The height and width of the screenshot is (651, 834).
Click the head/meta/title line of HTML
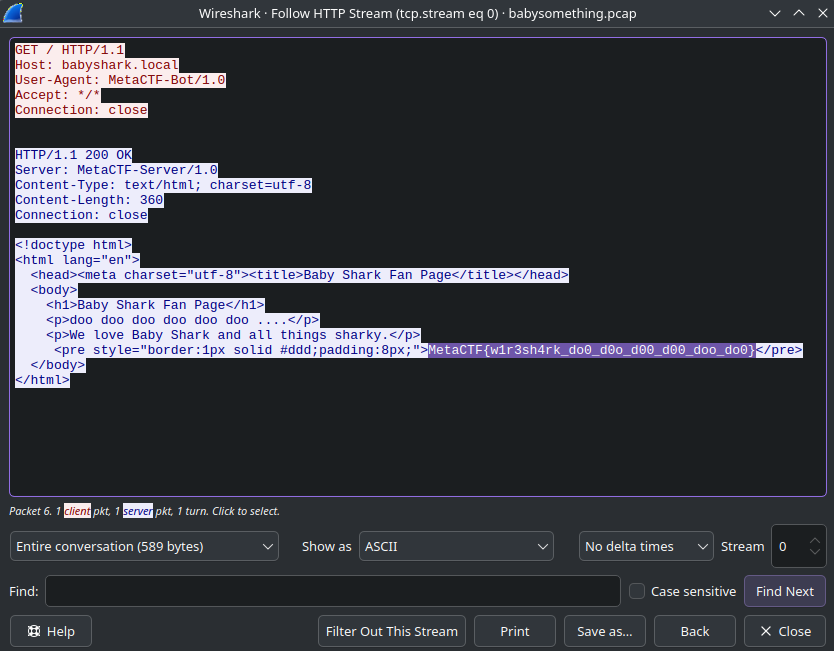299,275
